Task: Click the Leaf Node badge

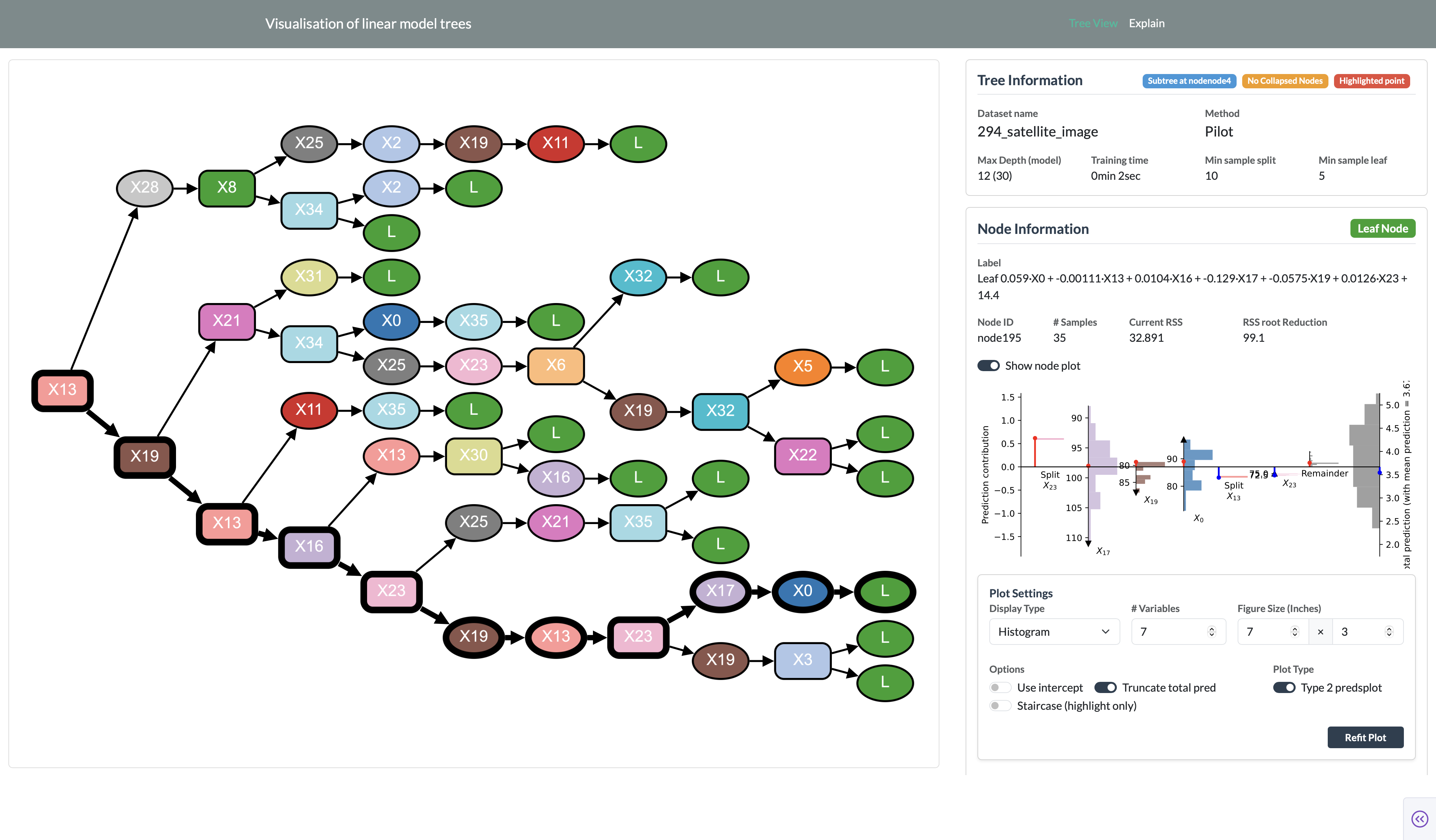Action: (x=1383, y=229)
